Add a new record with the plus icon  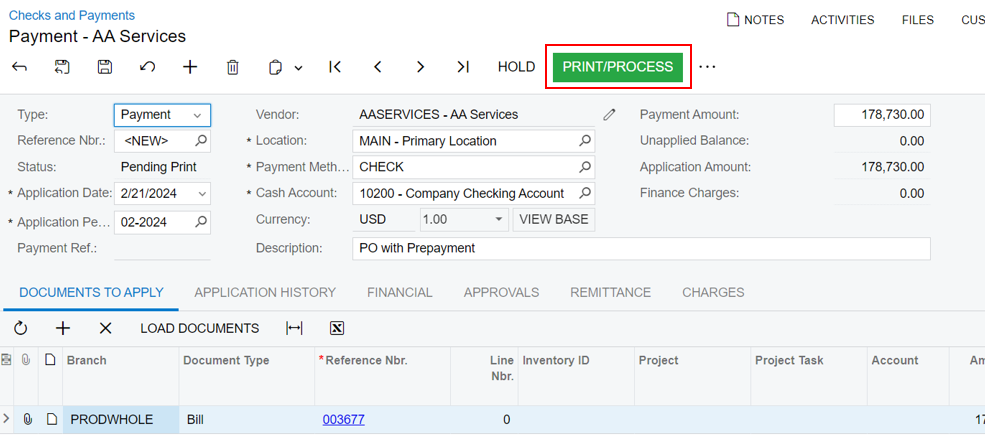190,67
